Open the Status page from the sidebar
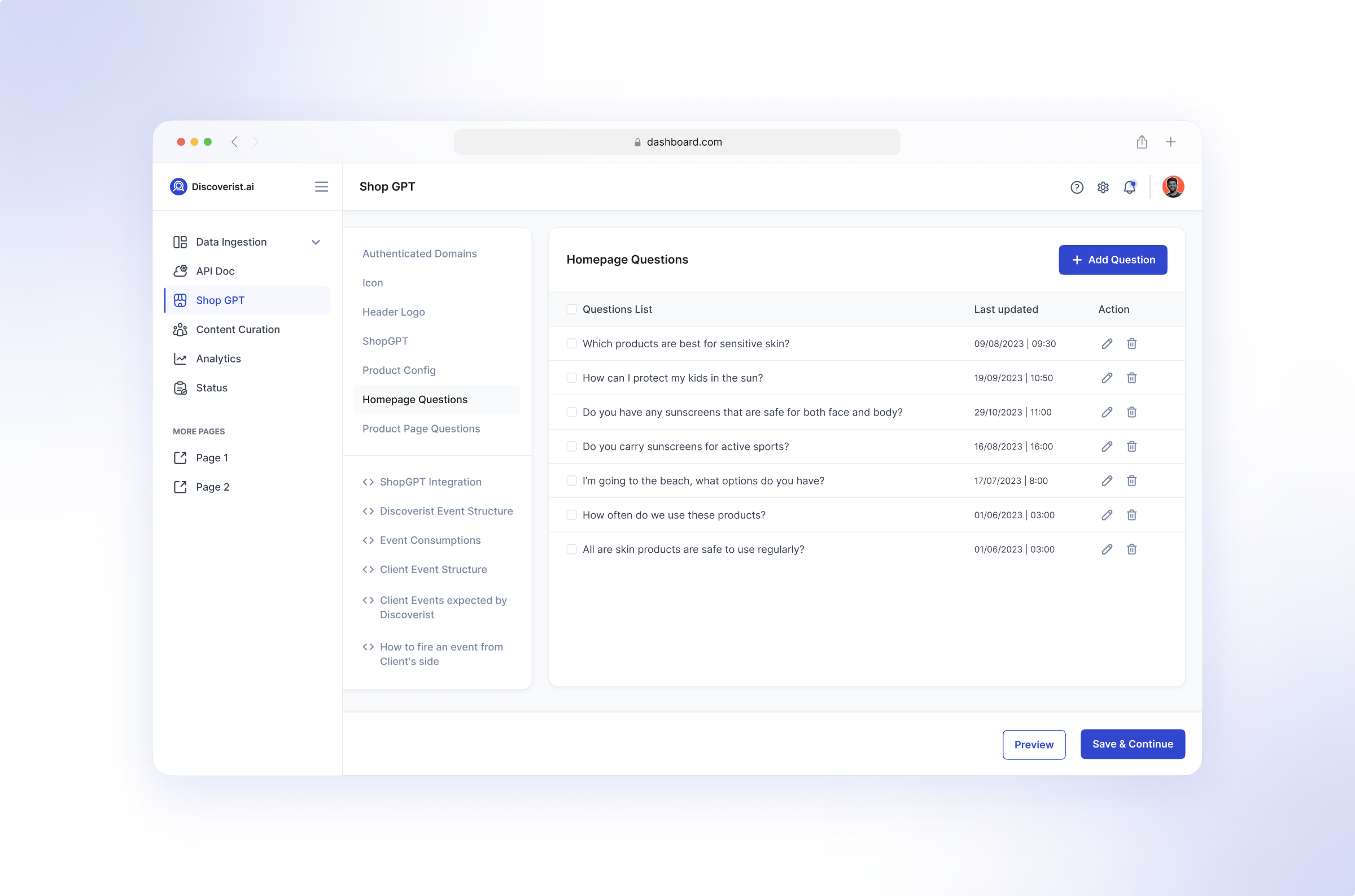The width and height of the screenshot is (1355, 896). pyautogui.click(x=211, y=387)
